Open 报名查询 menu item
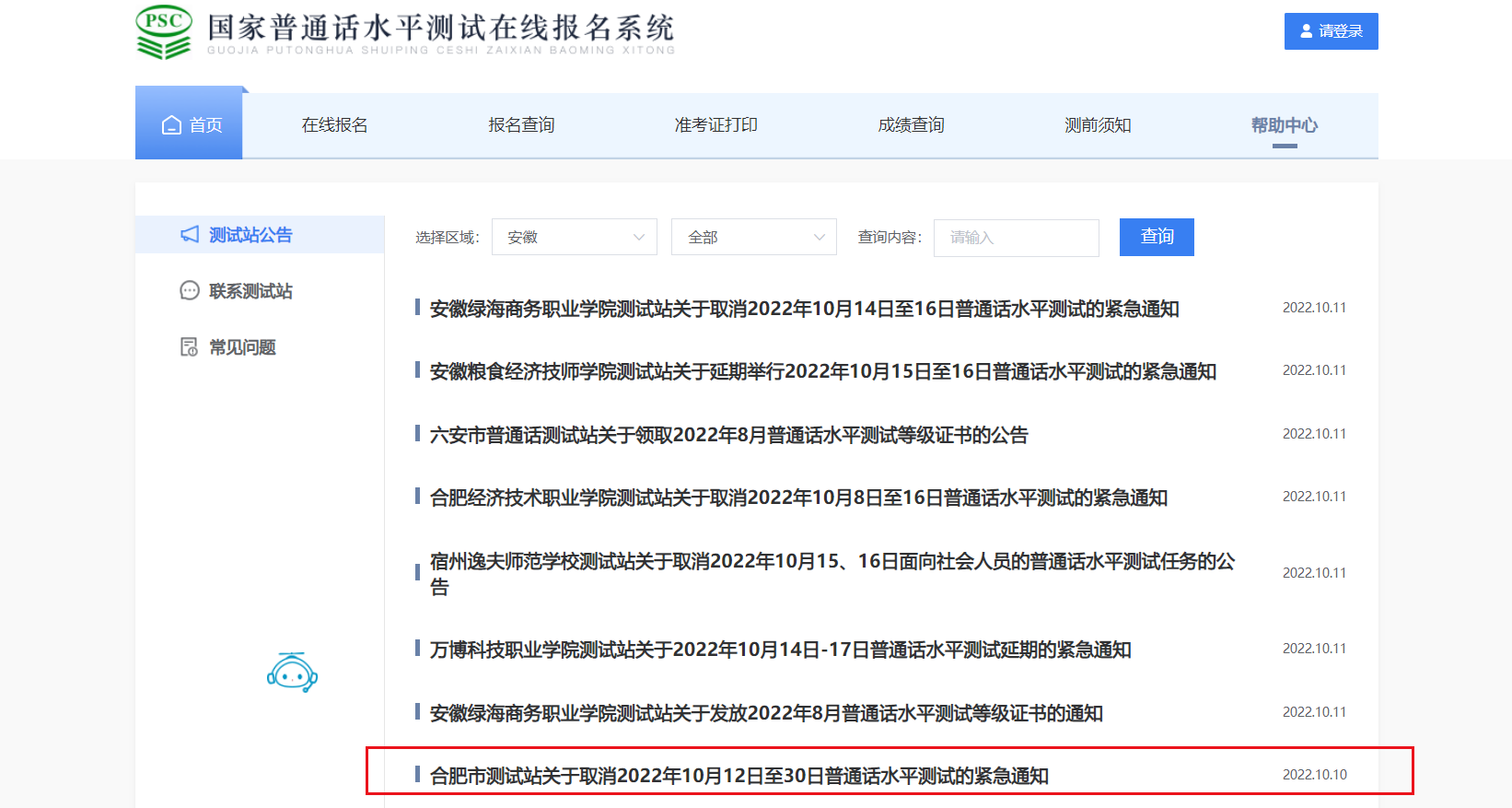 521,125
